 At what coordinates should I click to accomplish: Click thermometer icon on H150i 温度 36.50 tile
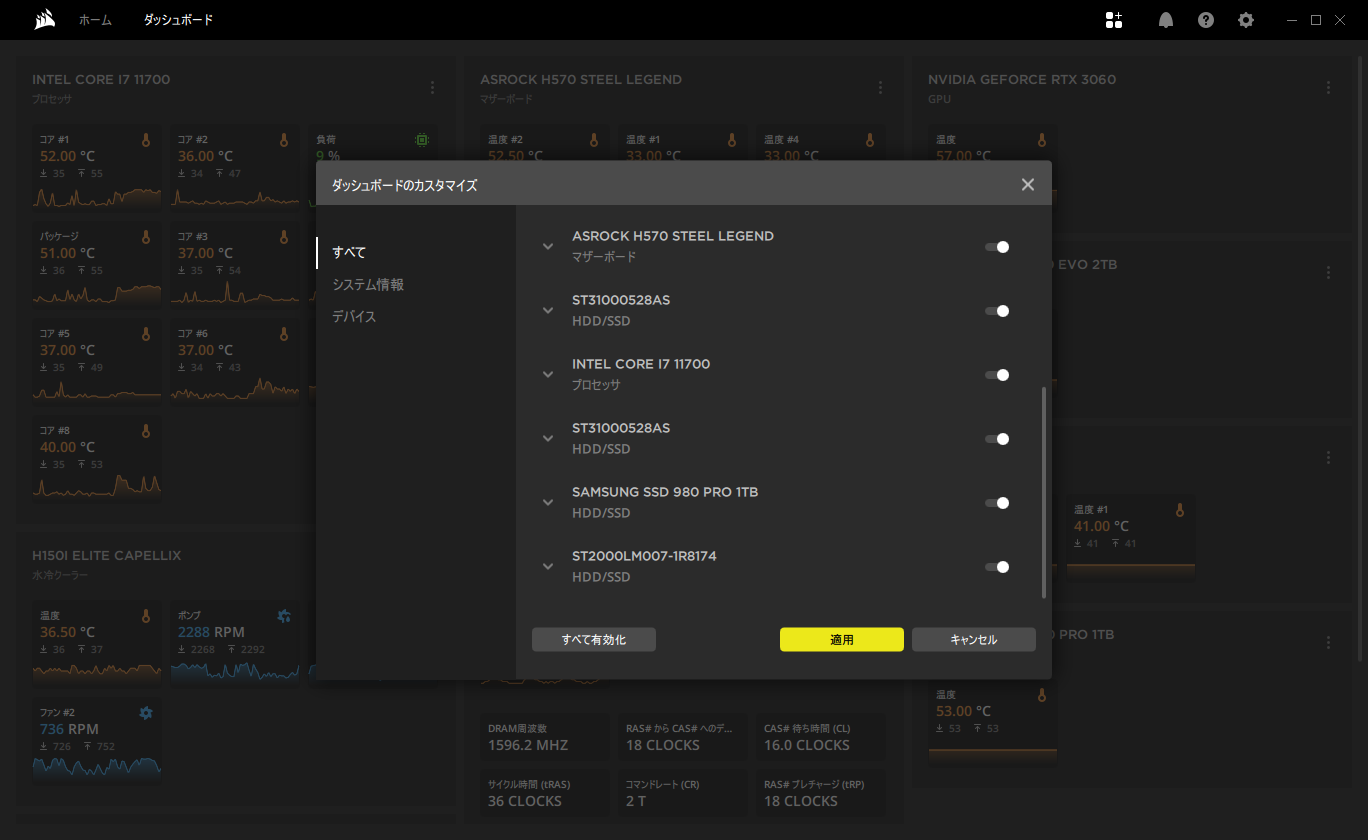(x=146, y=616)
